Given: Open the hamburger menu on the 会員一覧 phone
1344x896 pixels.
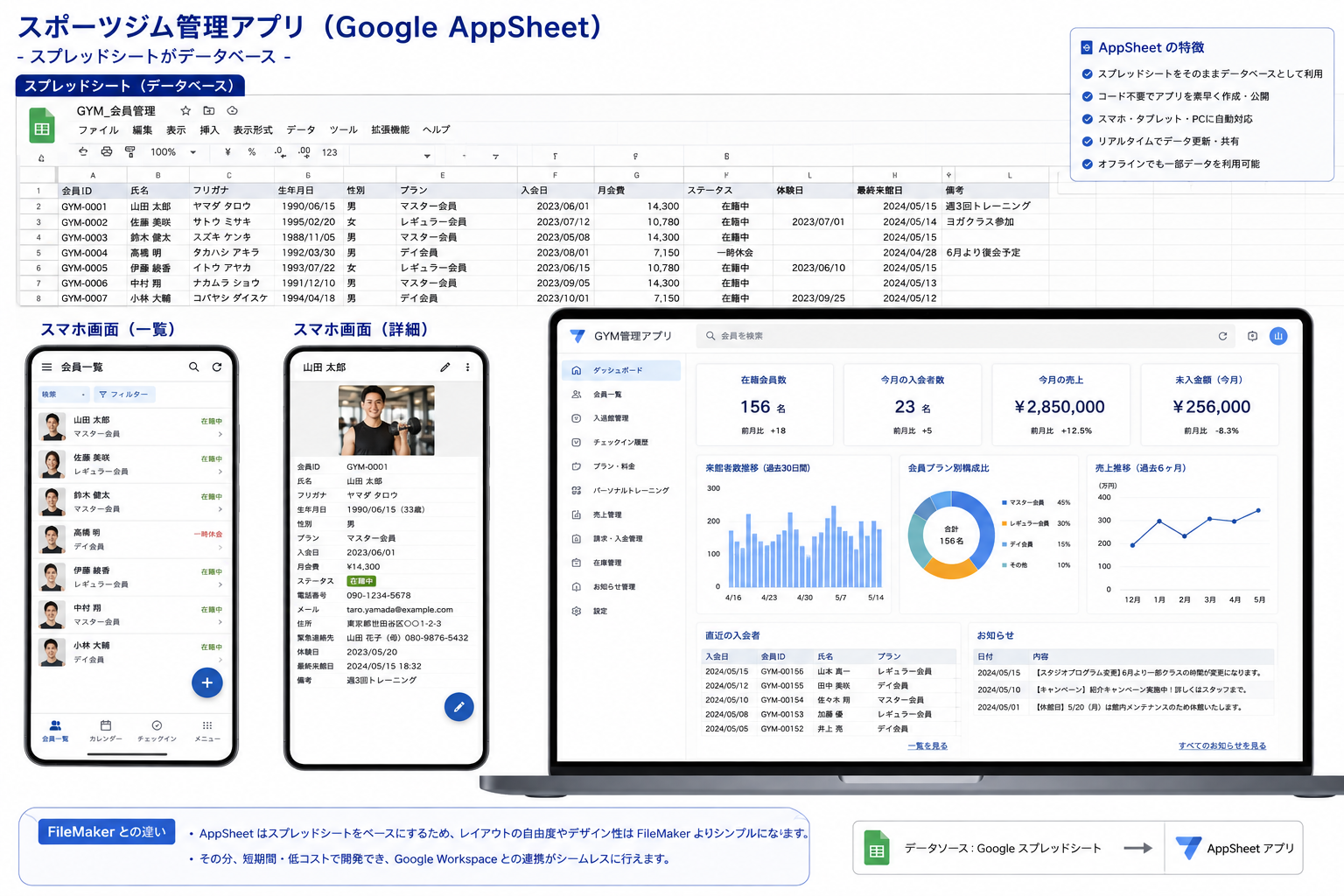Looking at the screenshot, I should click(x=47, y=367).
